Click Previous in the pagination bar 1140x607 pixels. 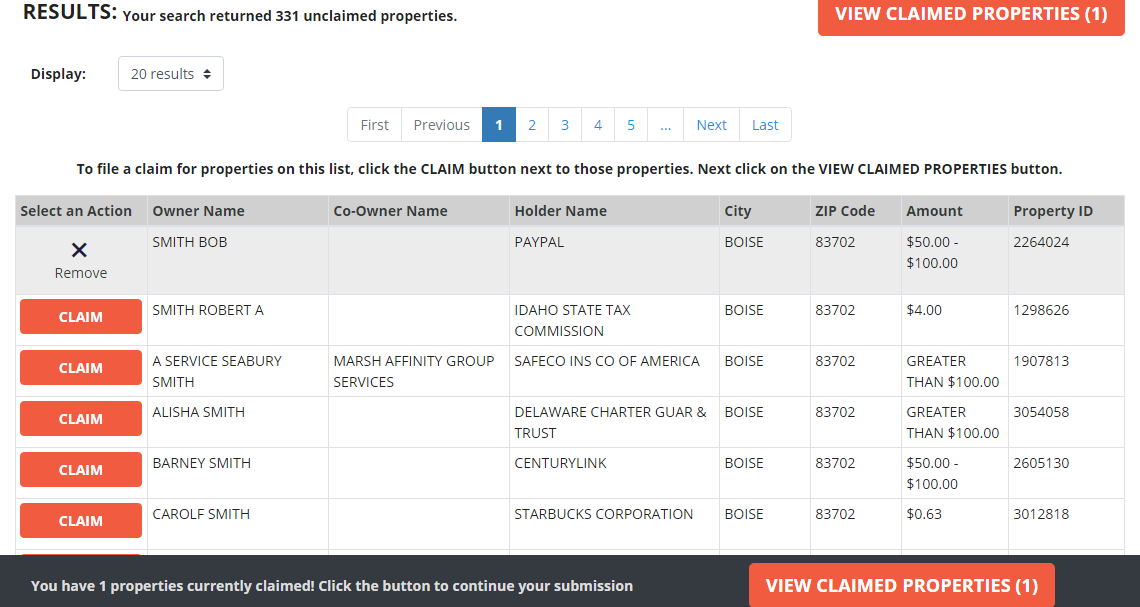(x=441, y=124)
